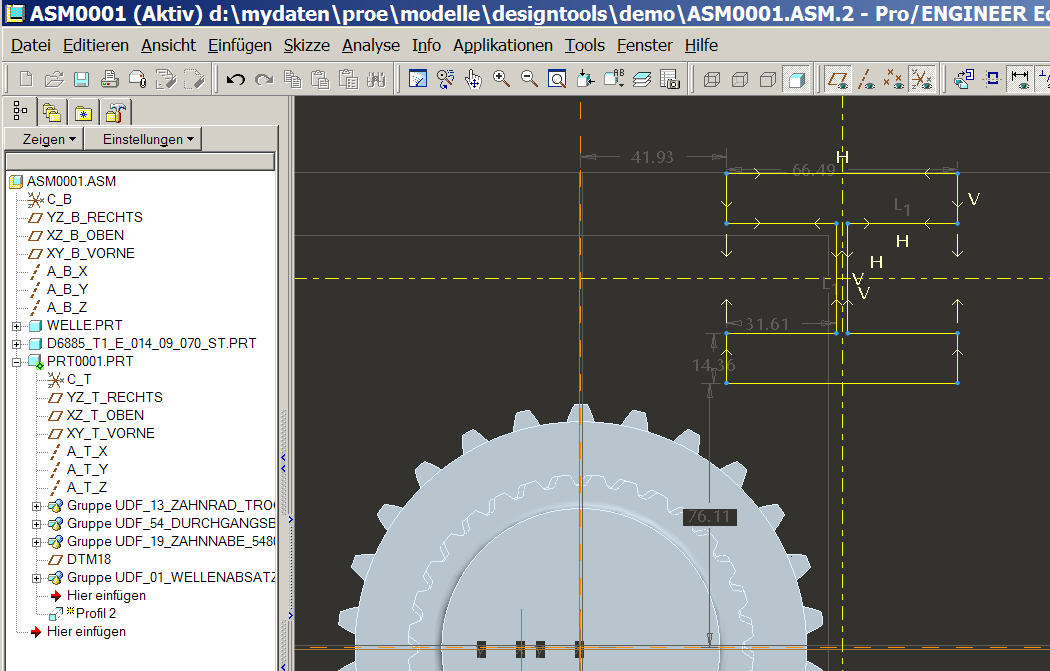Image resolution: width=1050 pixels, height=671 pixels.
Task: Toggle coordinate systems visibility
Action: (x=921, y=80)
